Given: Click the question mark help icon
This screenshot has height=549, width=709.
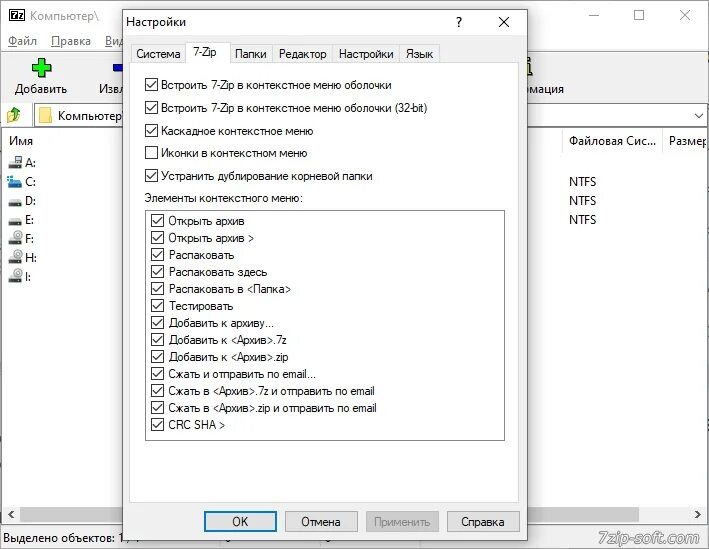Looking at the screenshot, I should click(459, 22).
